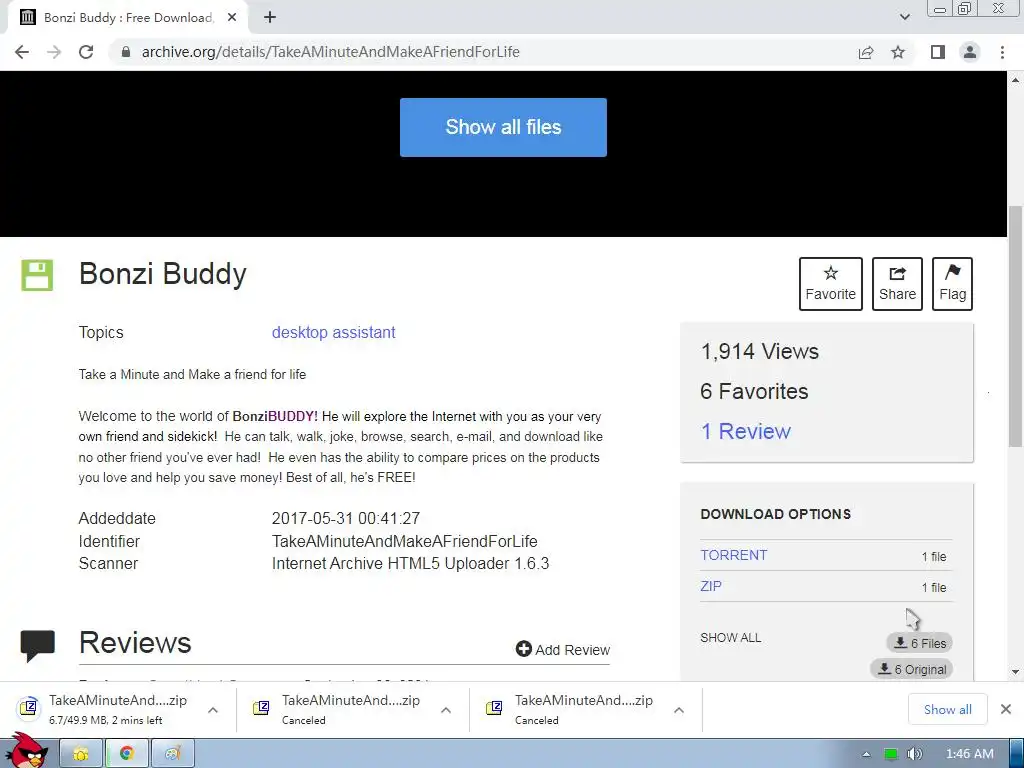1024x768 pixels.
Task: Click the Reviews speech bubble icon
Action: pyautogui.click(x=37, y=646)
